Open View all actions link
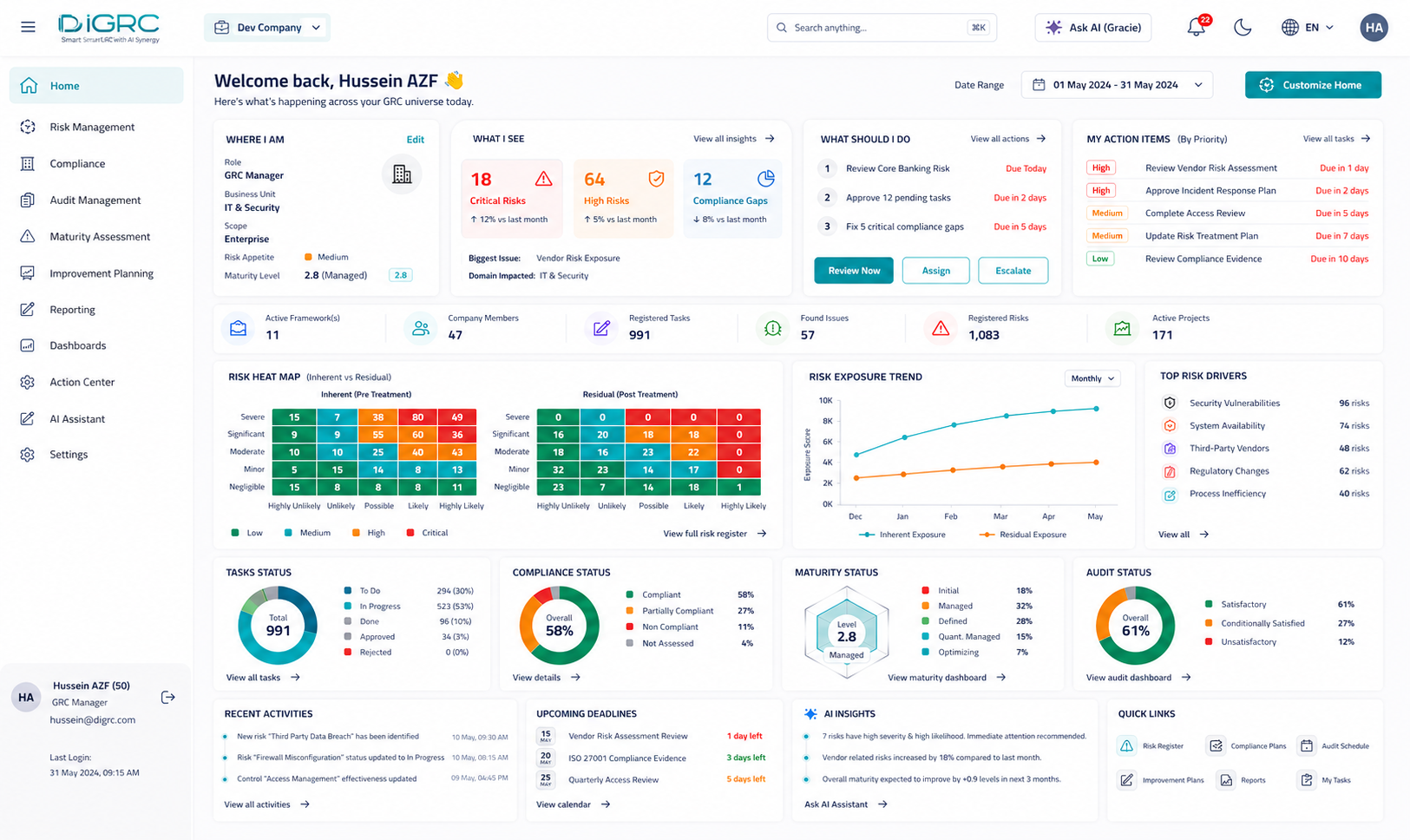Image resolution: width=1410 pixels, height=840 pixels. 1008,139
